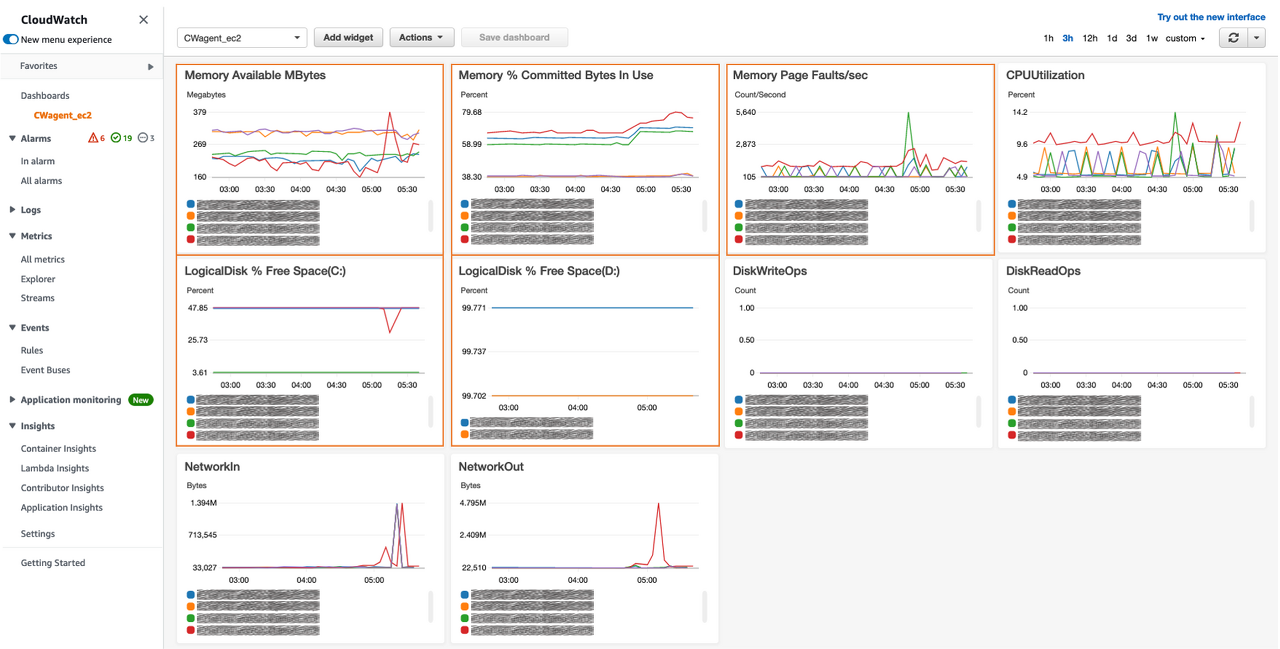This screenshot has height=649, width=1280.
Task: Click the refresh dashboard icon
Action: (x=1234, y=37)
